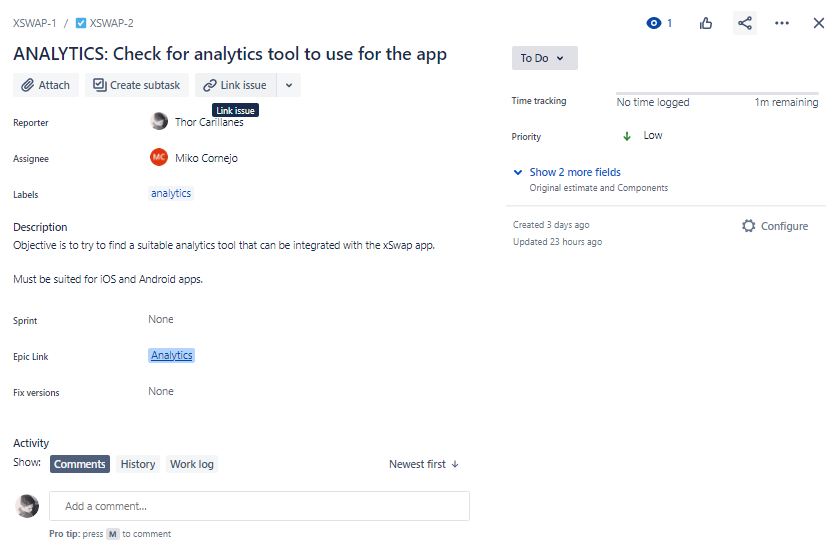This screenshot has width=837, height=549.
Task: Click the time tracking progress bar
Action: tap(717, 93)
